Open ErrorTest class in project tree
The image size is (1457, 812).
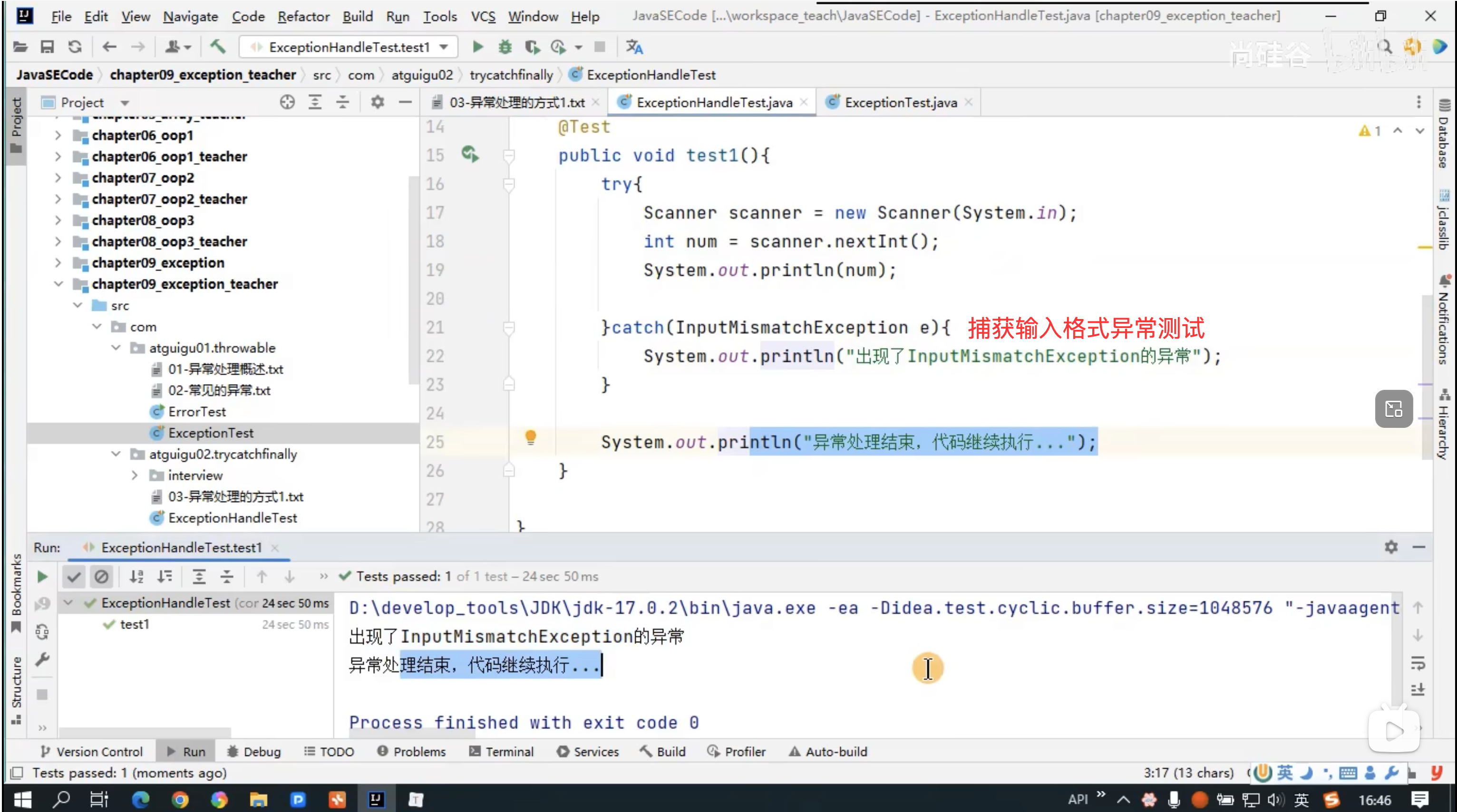[197, 412]
